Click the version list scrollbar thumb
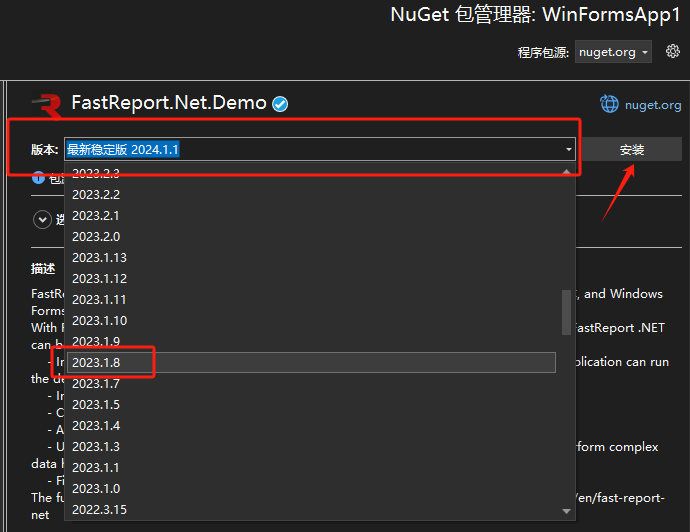The width and height of the screenshot is (690, 532). click(x=566, y=312)
